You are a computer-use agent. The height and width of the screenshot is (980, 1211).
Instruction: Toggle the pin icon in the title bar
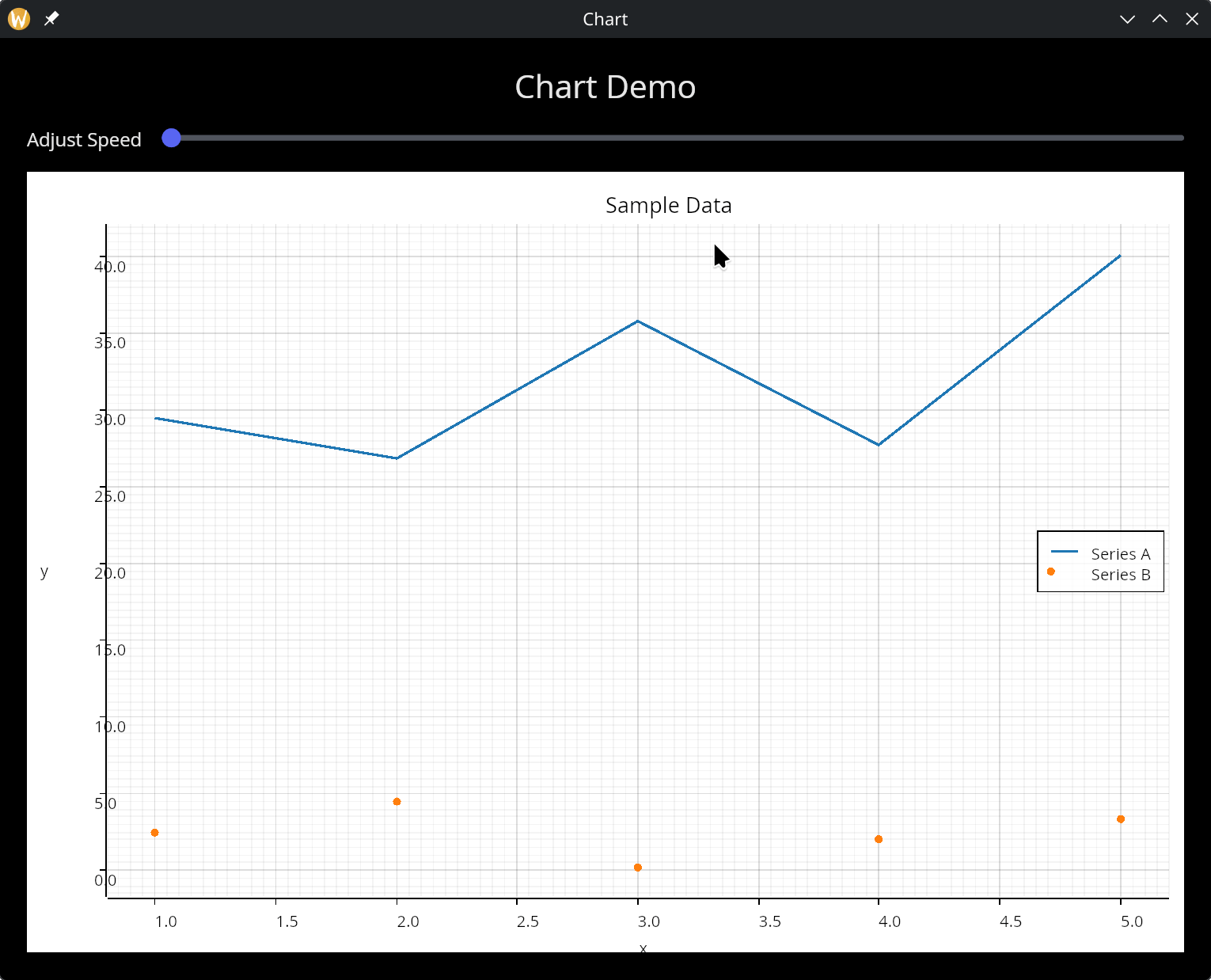[51, 18]
